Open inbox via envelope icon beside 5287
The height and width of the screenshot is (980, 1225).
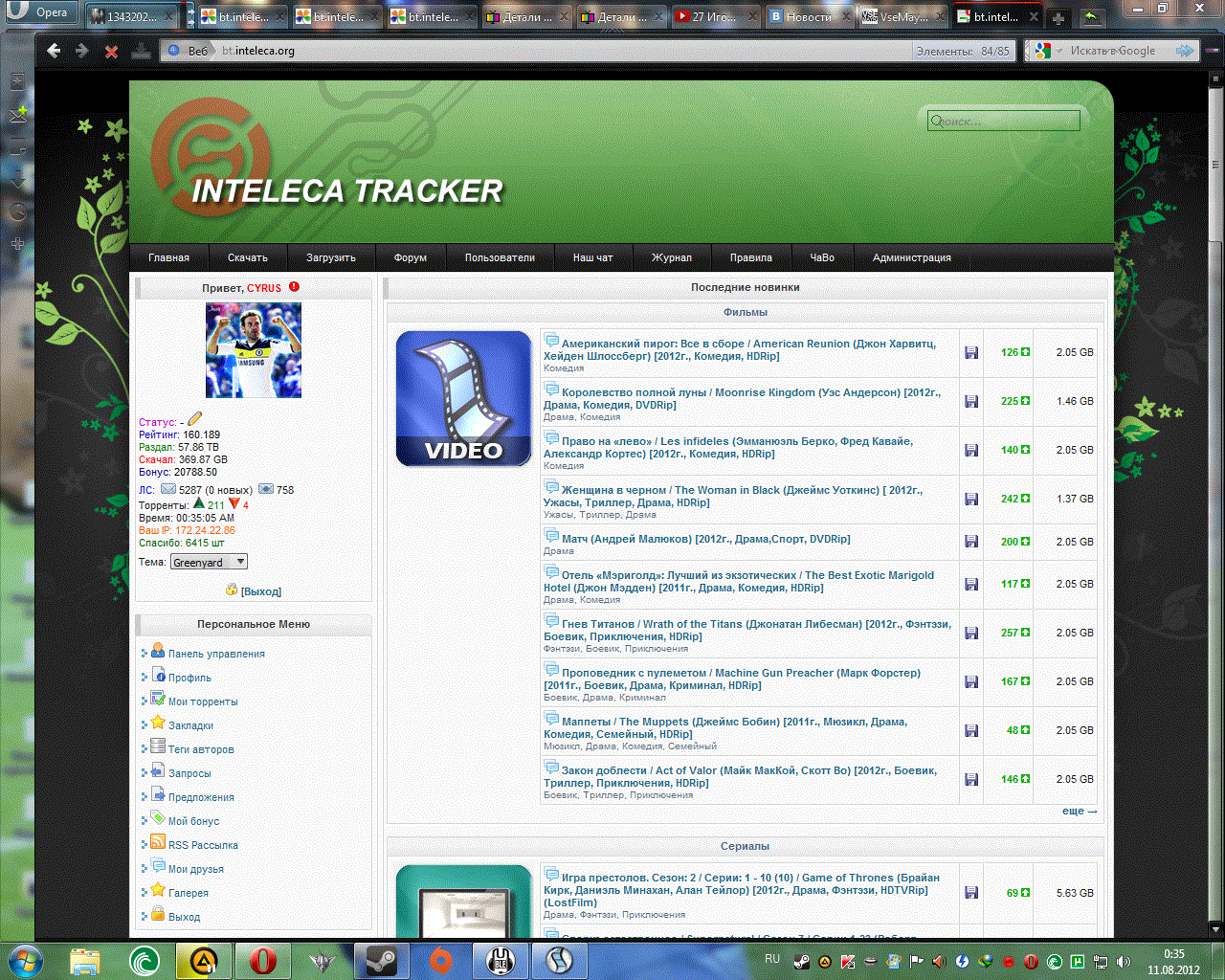(x=167, y=489)
